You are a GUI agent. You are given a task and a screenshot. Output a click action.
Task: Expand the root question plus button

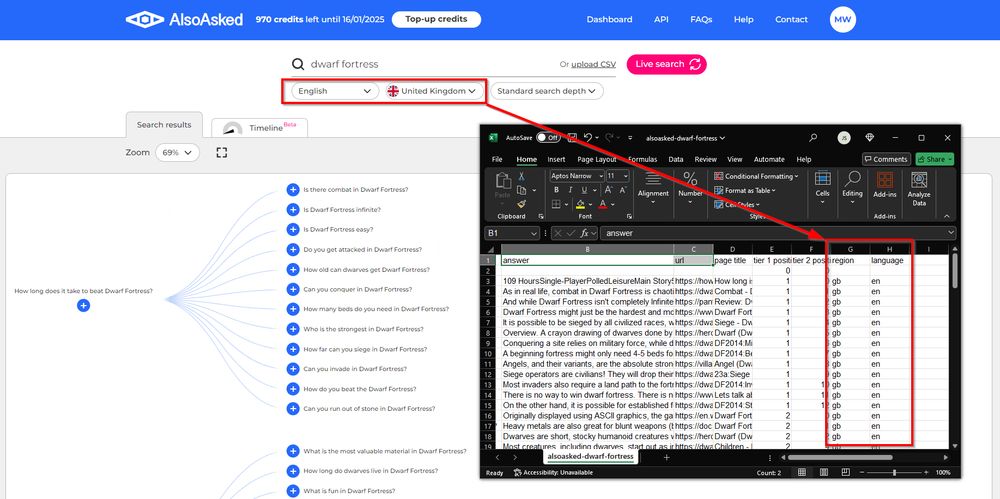coord(84,306)
